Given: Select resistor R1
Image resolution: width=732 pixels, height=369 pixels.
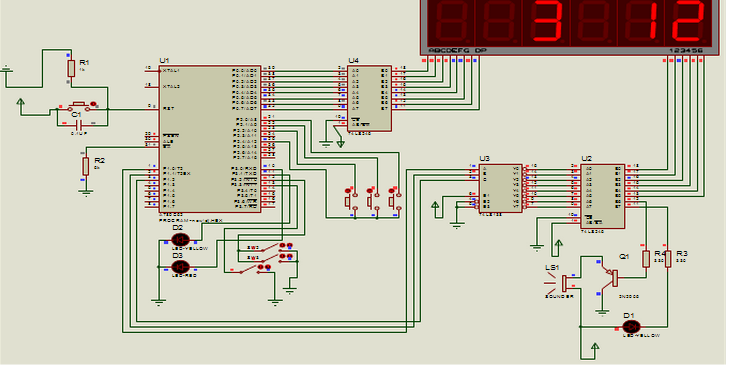Looking at the screenshot, I should (x=70, y=69).
